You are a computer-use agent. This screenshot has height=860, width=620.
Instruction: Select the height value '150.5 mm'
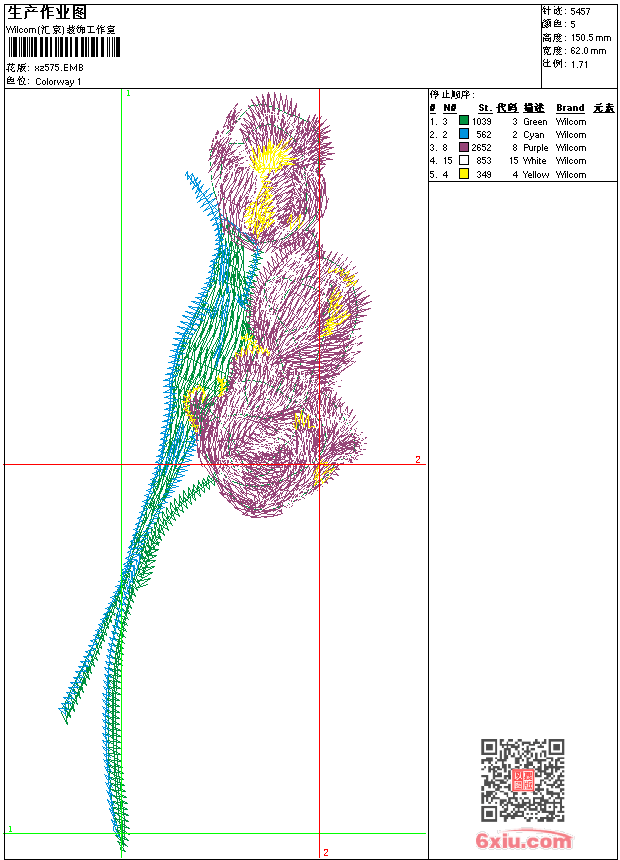coord(591,38)
